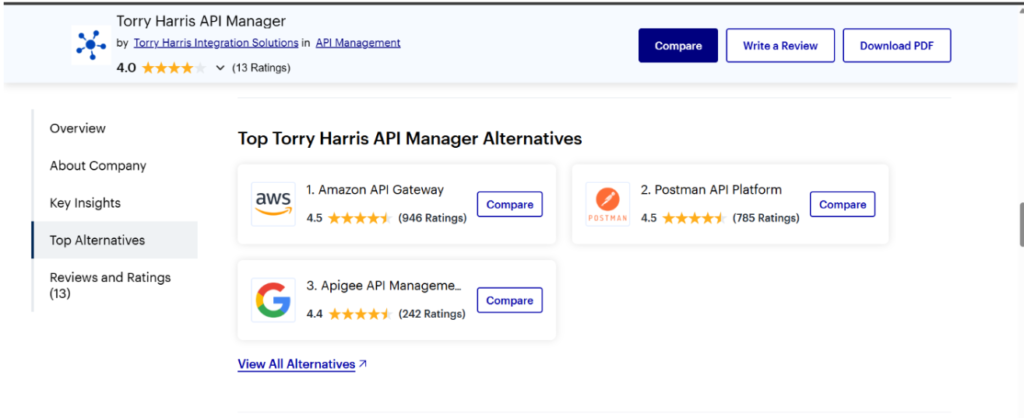Open the Torry Harris Integration Solutions link
The width and height of the screenshot is (1024, 418).
[216, 43]
